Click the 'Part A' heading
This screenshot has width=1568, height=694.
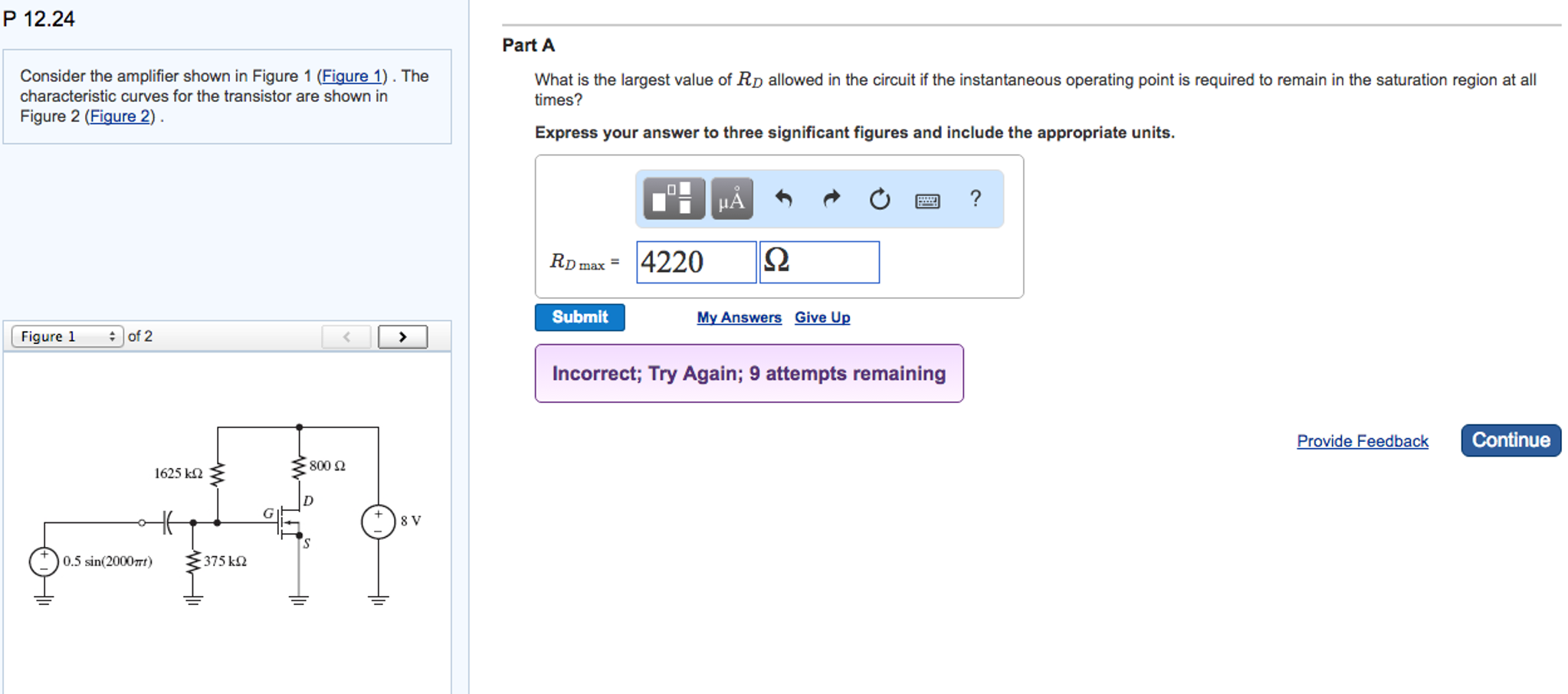[x=528, y=45]
